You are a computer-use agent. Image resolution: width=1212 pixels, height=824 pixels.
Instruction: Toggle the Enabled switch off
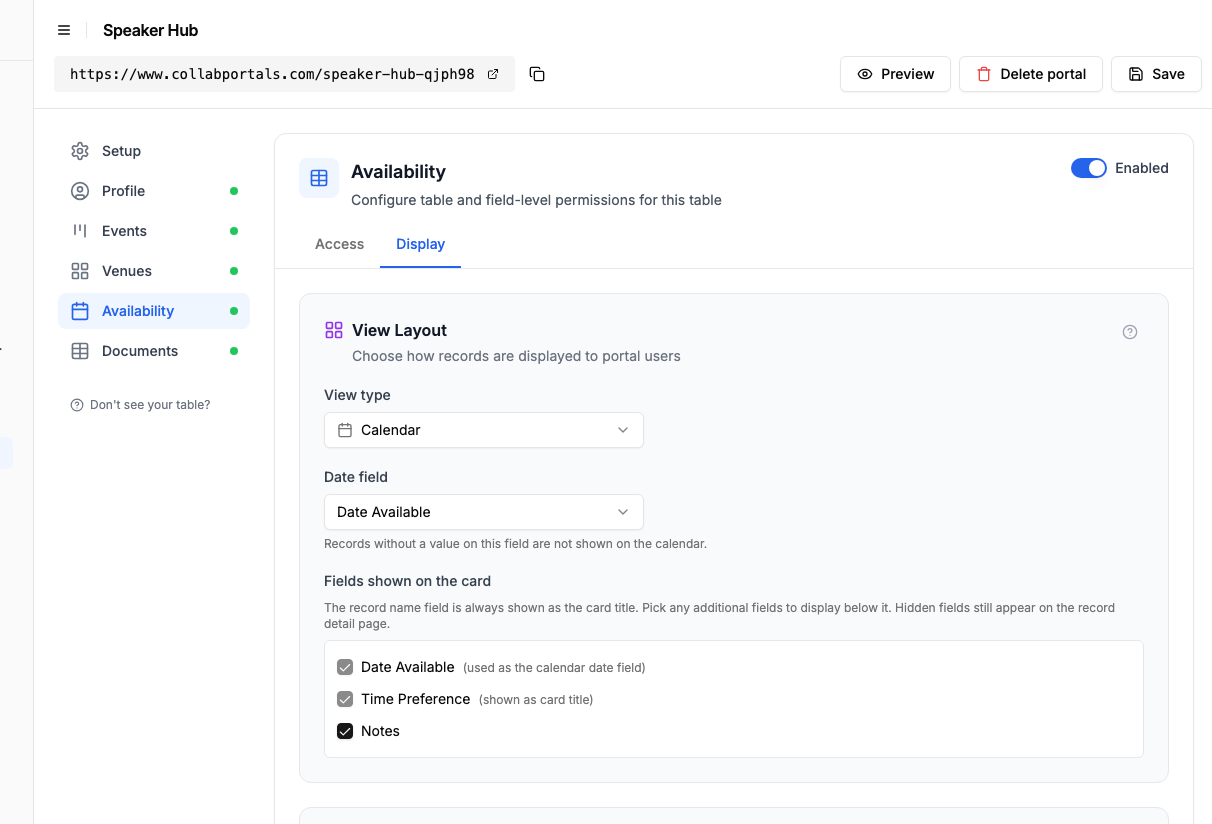coord(1089,168)
